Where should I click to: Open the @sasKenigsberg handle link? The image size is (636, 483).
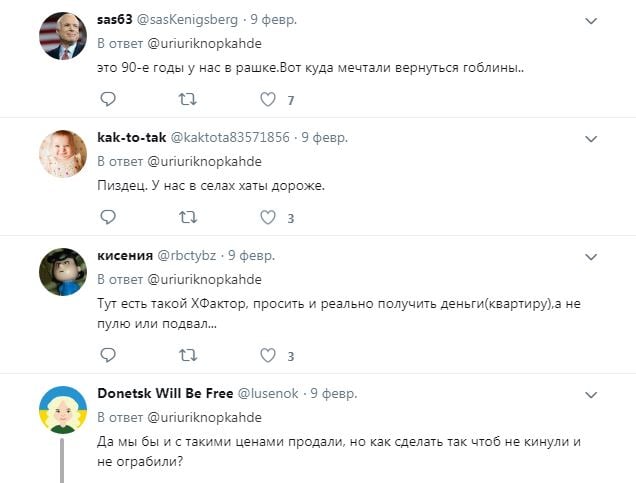(187, 19)
